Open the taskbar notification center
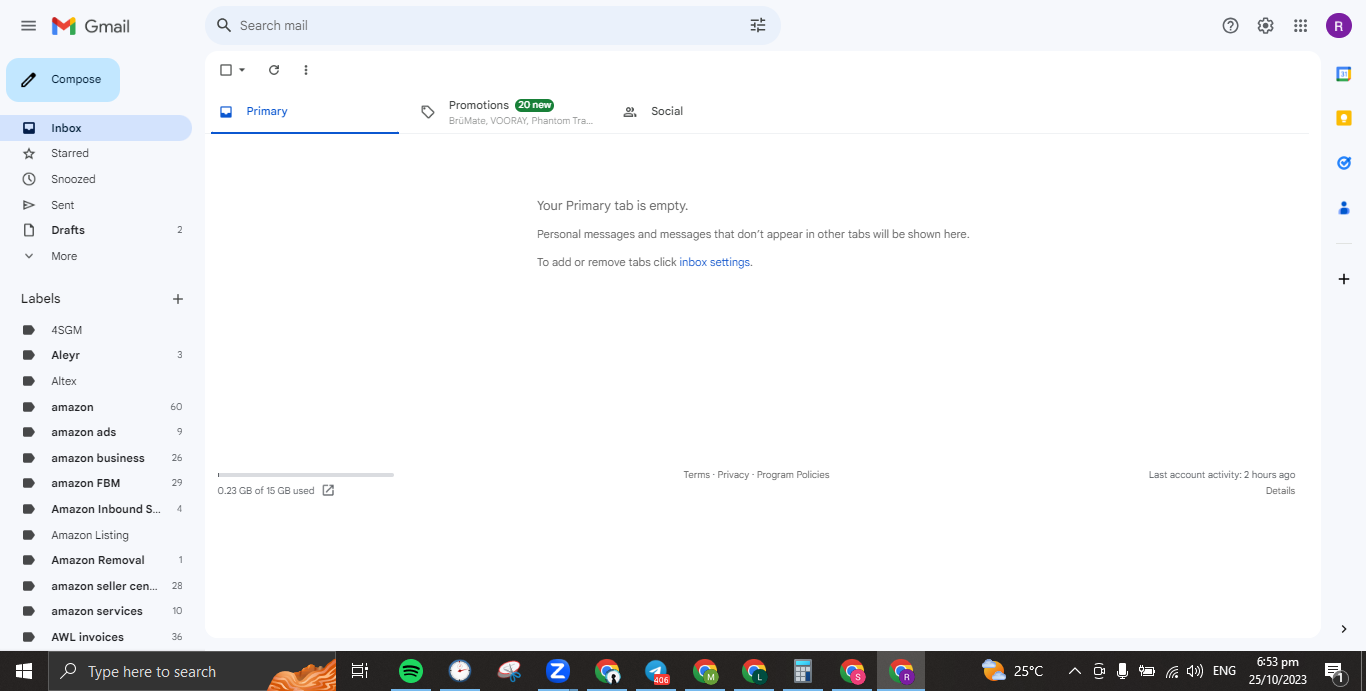 tap(1334, 671)
